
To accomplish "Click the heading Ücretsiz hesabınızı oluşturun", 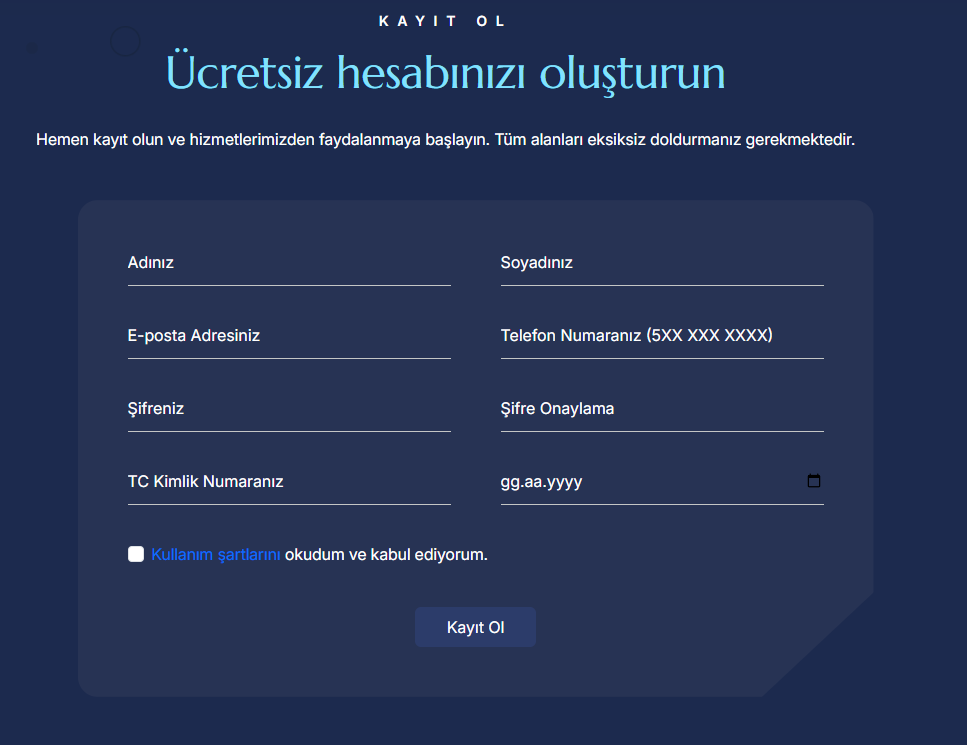I will click(x=445, y=73).
